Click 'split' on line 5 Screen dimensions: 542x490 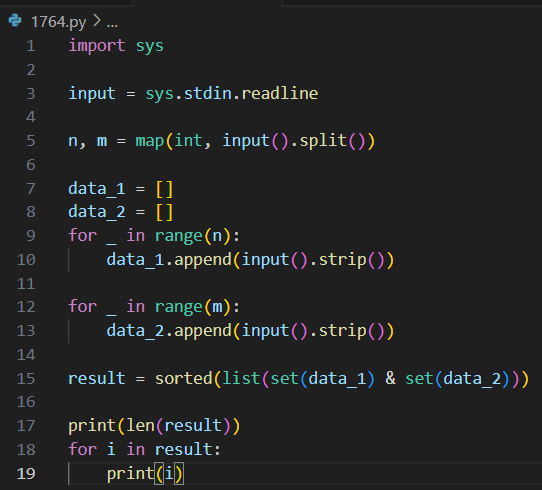[x=323, y=141]
